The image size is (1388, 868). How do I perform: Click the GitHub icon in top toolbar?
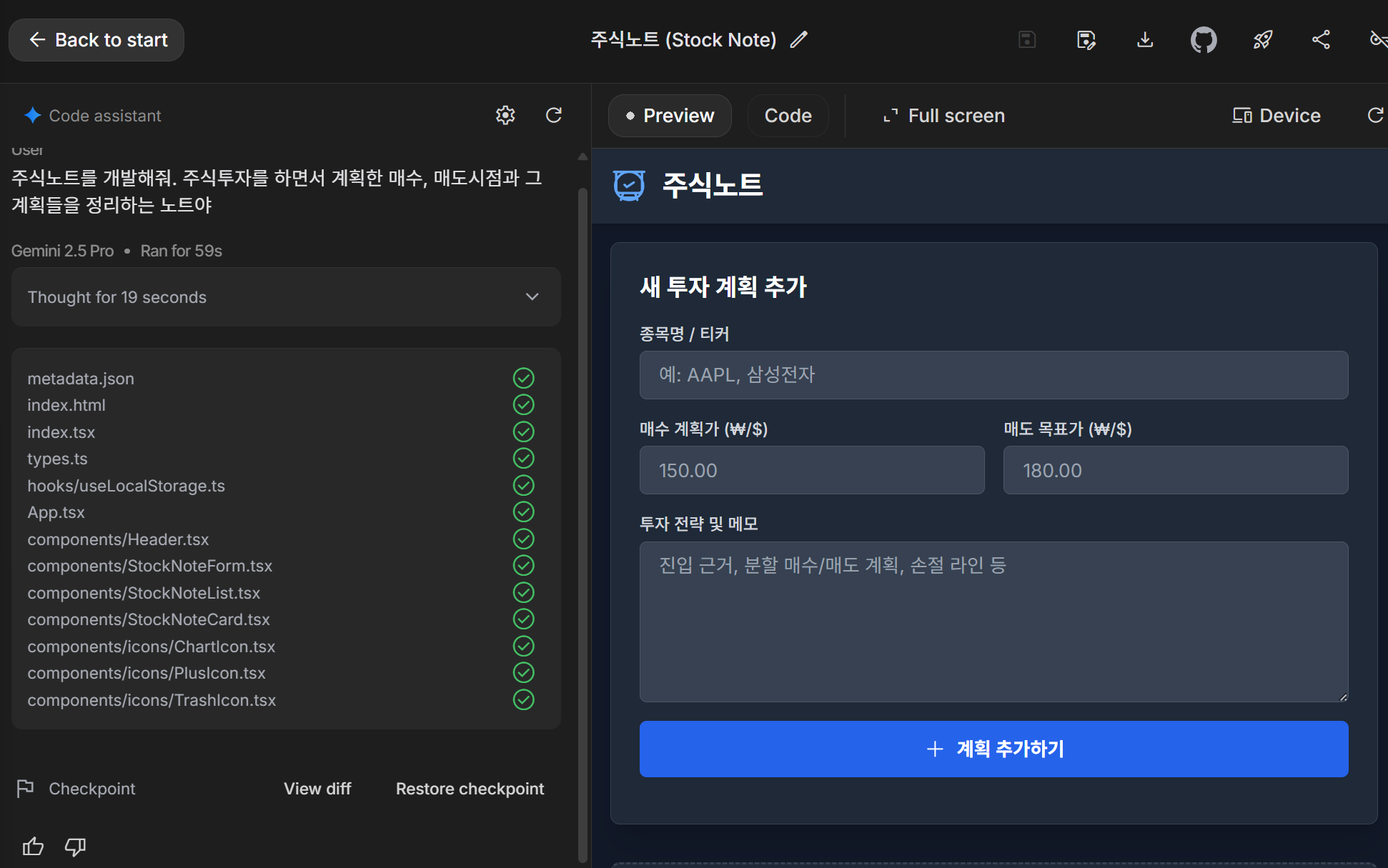1204,40
